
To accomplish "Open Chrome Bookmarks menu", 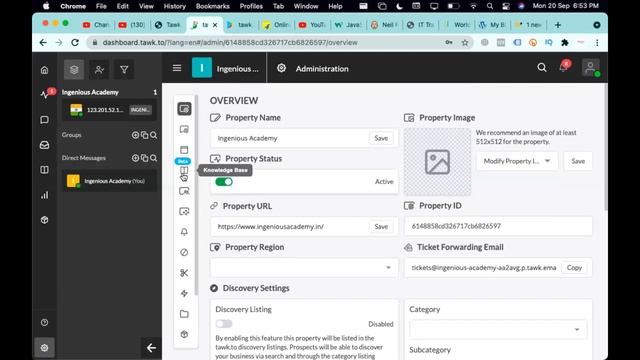I will [213, 6].
